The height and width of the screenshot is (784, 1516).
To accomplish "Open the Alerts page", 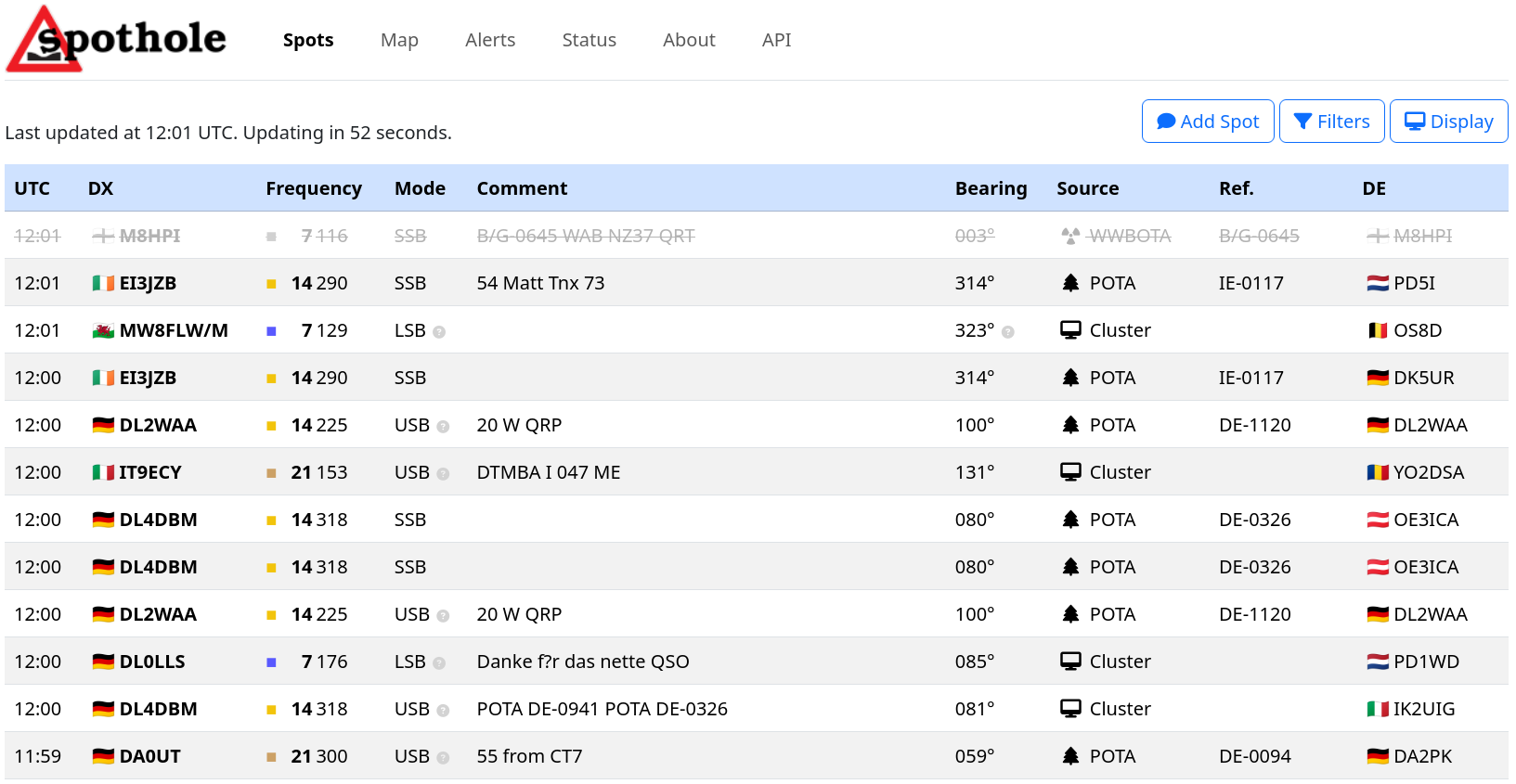I will click(x=490, y=40).
